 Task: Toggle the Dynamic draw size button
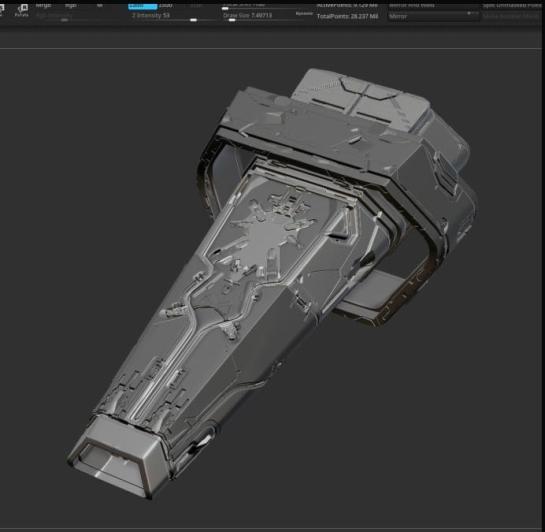click(x=304, y=14)
